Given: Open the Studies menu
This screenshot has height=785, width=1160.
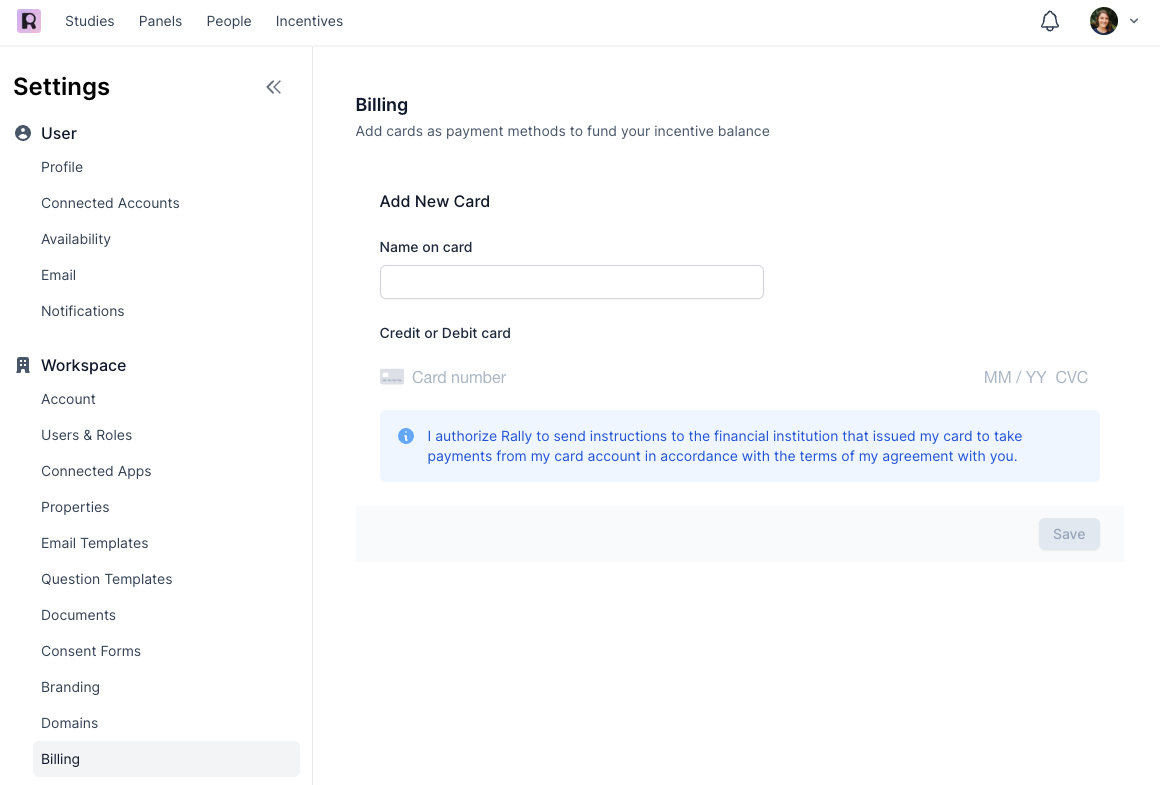Looking at the screenshot, I should pos(90,21).
